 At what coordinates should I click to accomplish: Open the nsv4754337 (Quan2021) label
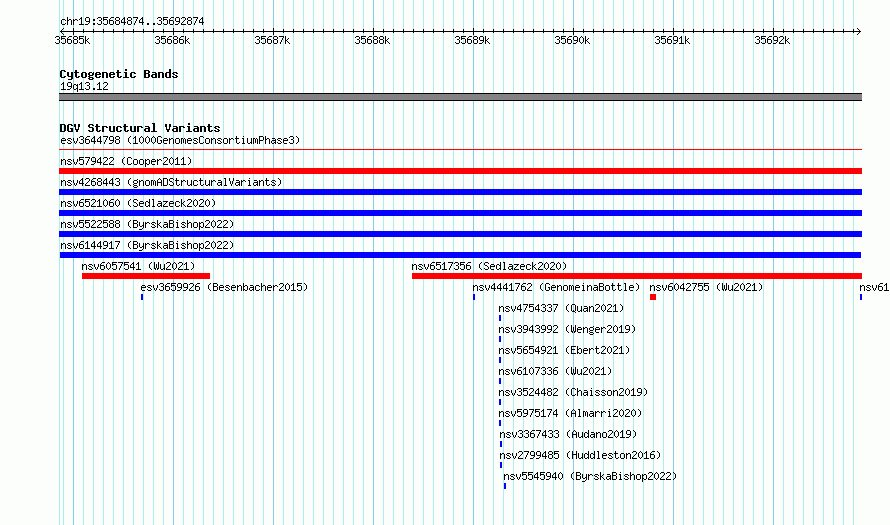(561, 308)
